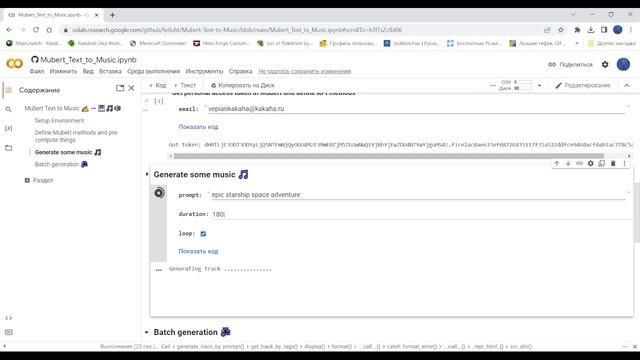Open the Files folder panel
The image size is (640, 360).
coord(9,148)
